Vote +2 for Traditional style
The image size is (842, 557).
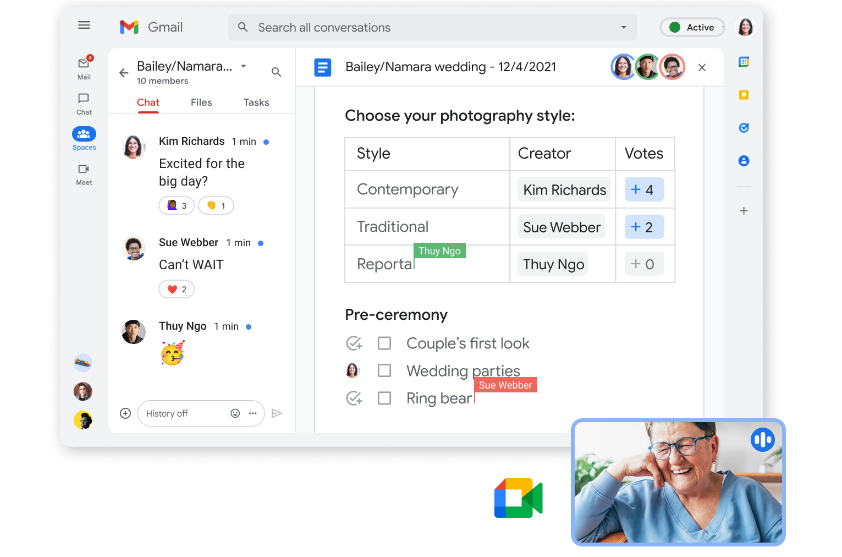pyautogui.click(x=644, y=227)
